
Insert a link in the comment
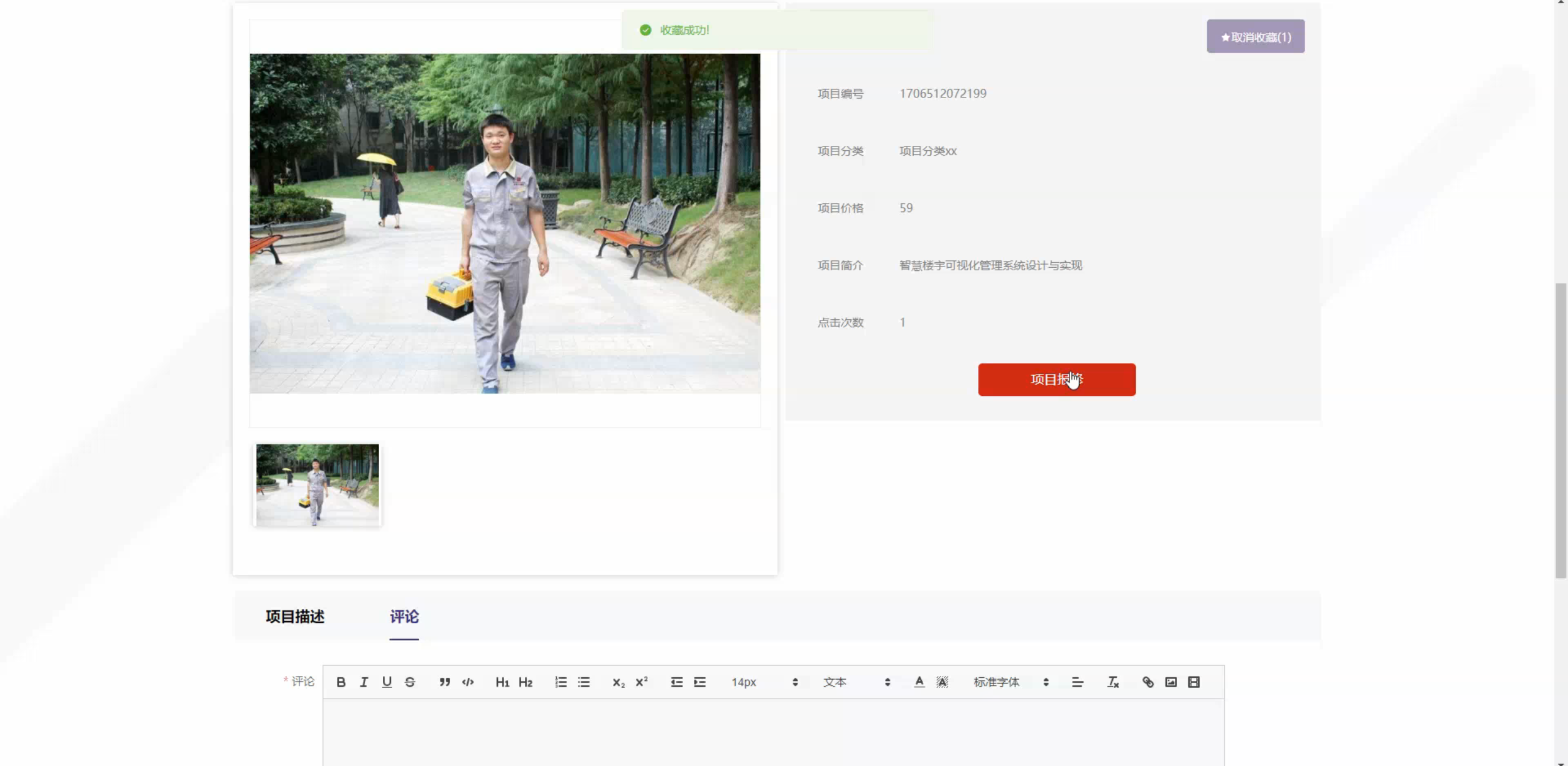tap(1148, 682)
